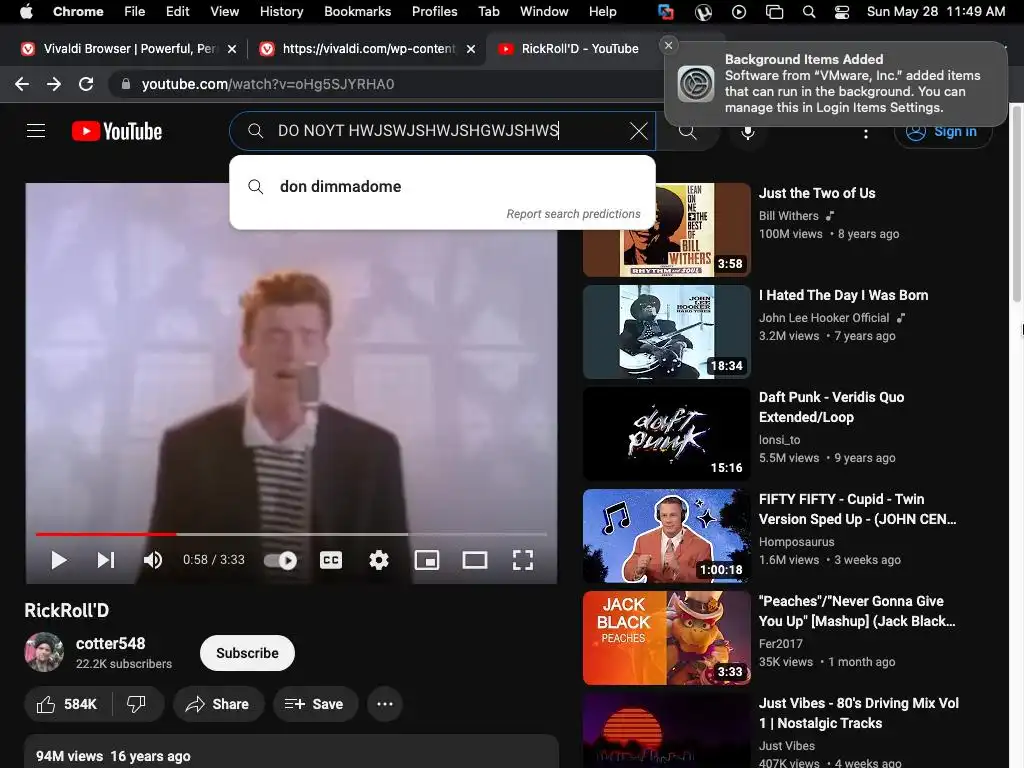Open the History menu
Image resolution: width=1024 pixels, height=768 pixels.
(x=281, y=12)
